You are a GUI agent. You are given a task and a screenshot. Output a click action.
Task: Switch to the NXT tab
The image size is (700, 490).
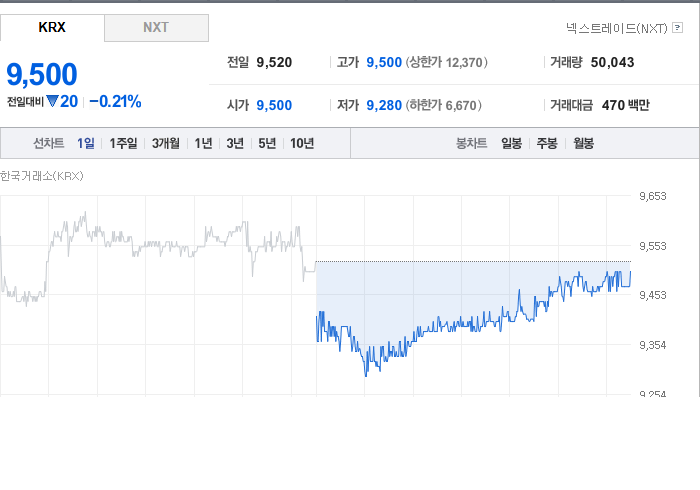tap(156, 27)
